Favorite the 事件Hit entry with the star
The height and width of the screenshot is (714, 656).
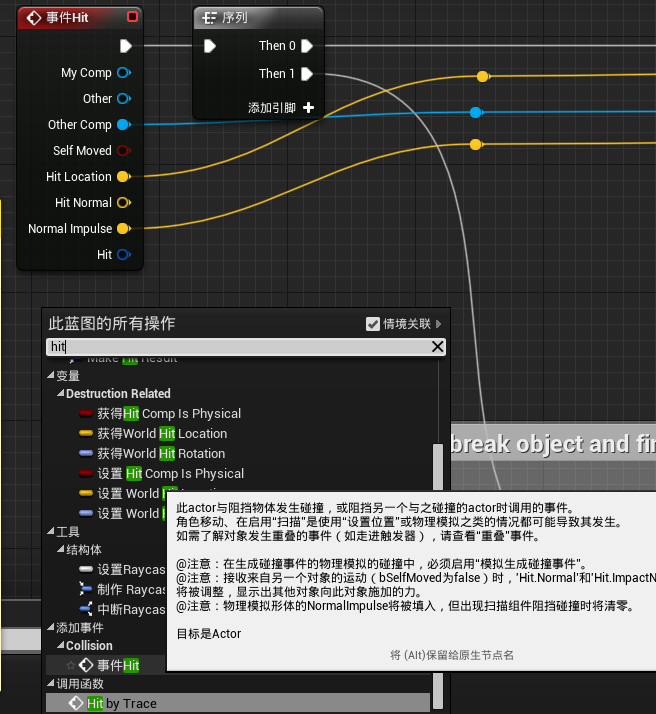click(71, 665)
